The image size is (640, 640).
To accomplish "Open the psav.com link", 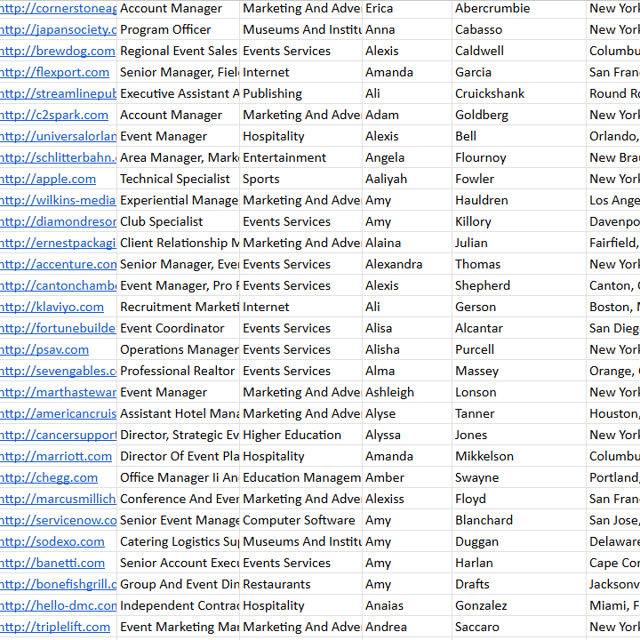I will [44, 350].
